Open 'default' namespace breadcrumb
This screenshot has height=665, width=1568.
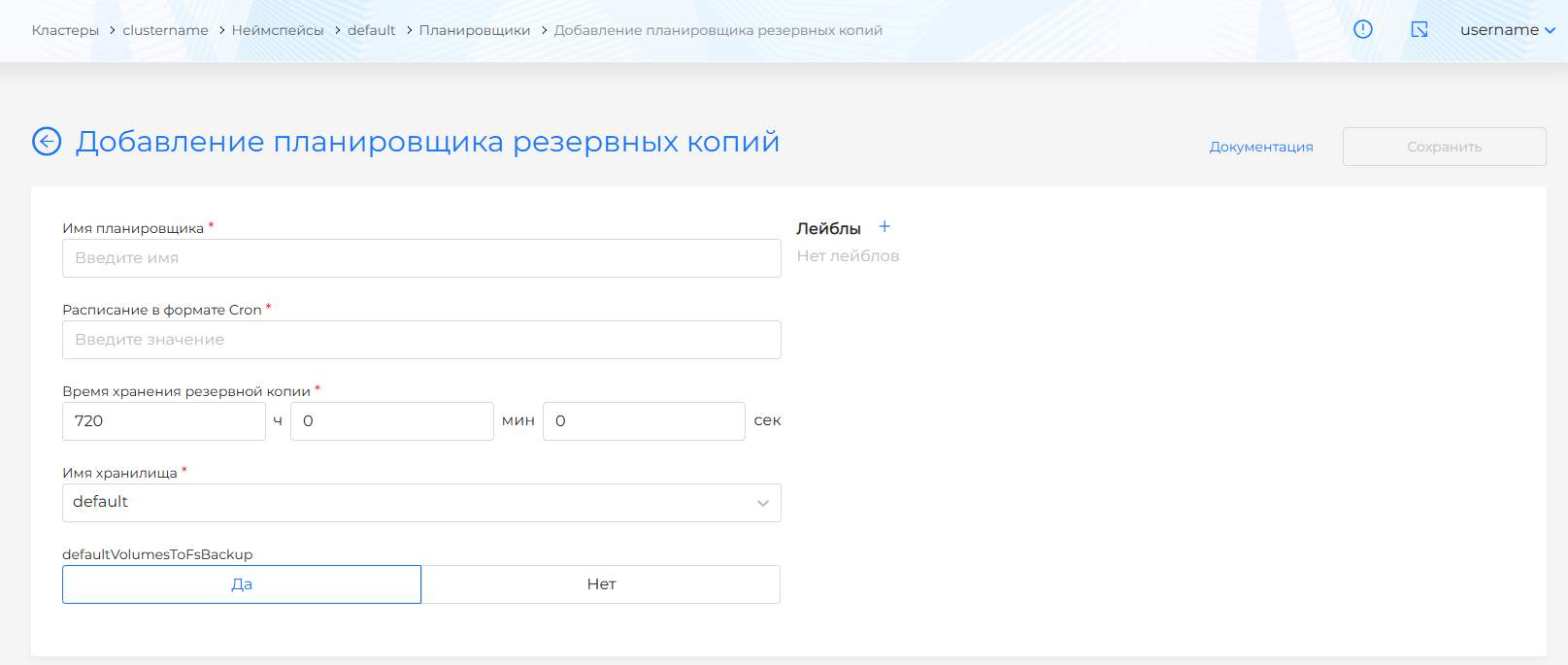tap(371, 30)
